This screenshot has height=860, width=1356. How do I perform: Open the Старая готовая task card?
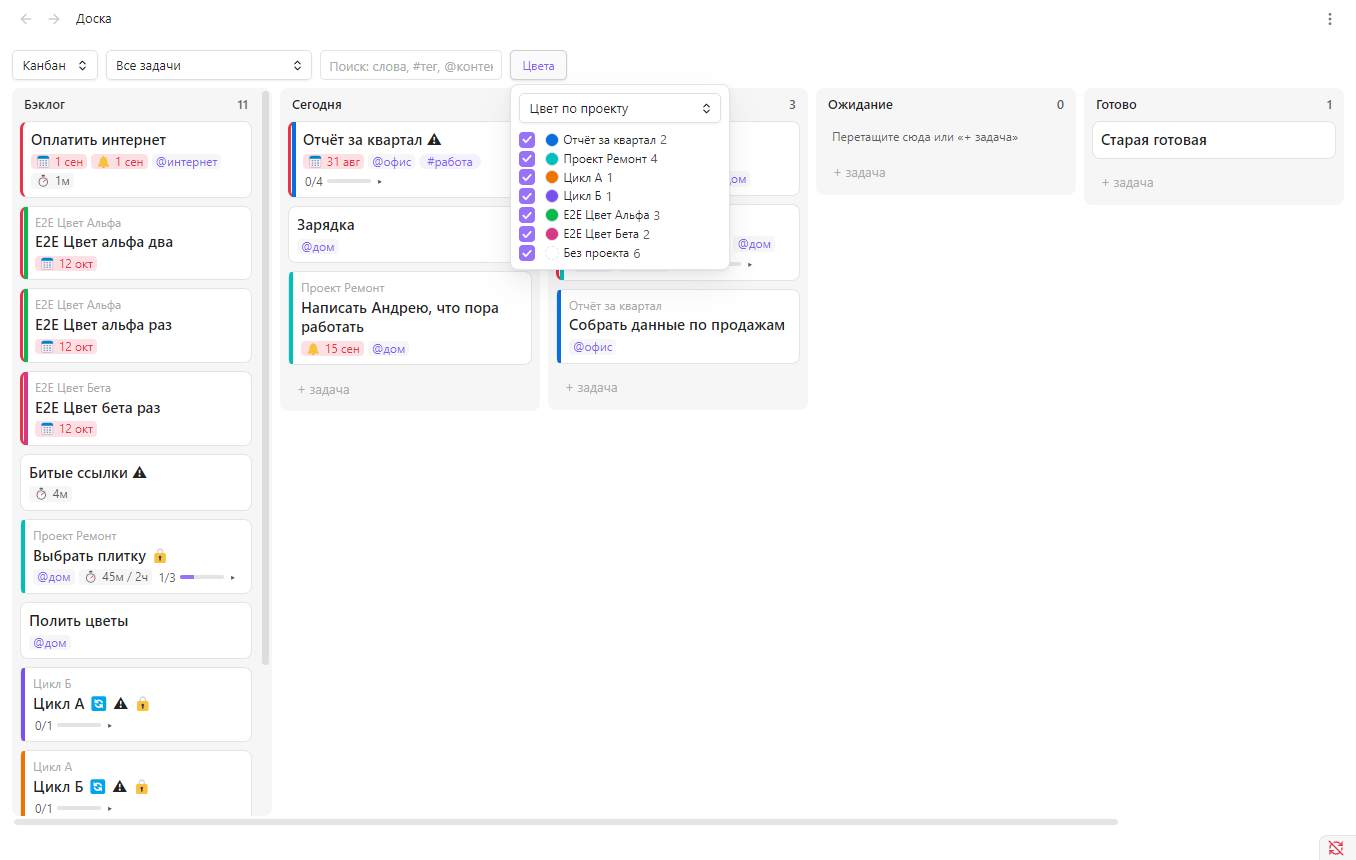1214,140
